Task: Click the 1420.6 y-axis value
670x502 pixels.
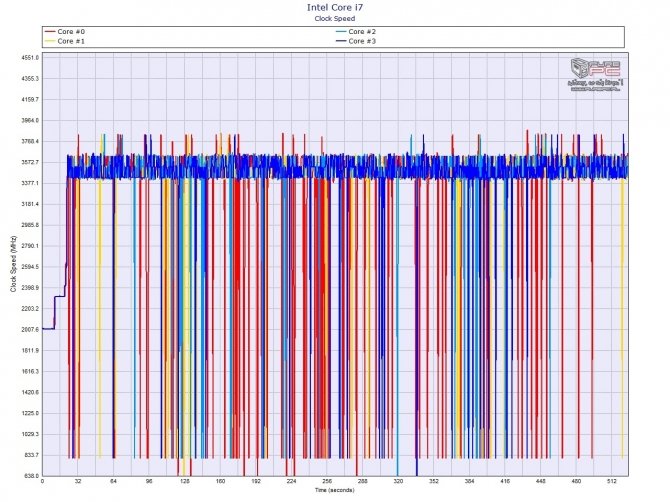Action: point(30,393)
